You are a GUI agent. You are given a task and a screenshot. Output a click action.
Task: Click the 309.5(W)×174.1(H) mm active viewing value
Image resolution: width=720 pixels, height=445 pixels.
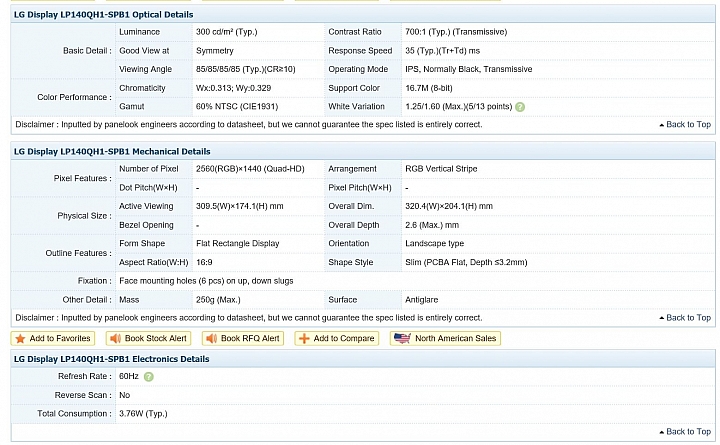239,207
